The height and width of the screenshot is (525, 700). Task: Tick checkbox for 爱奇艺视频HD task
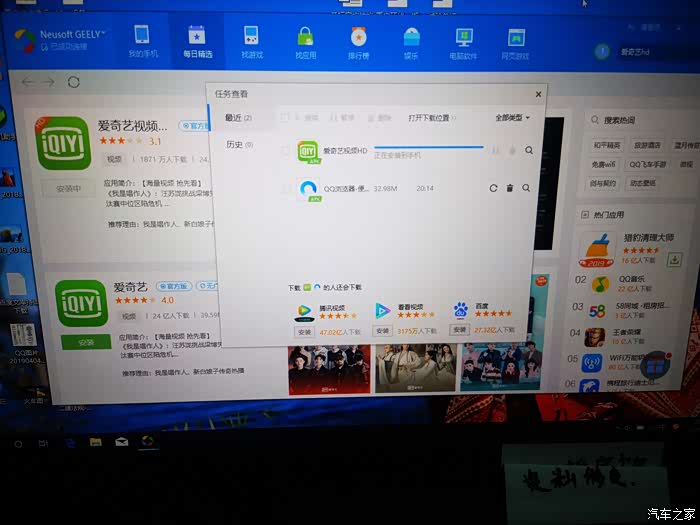286,150
